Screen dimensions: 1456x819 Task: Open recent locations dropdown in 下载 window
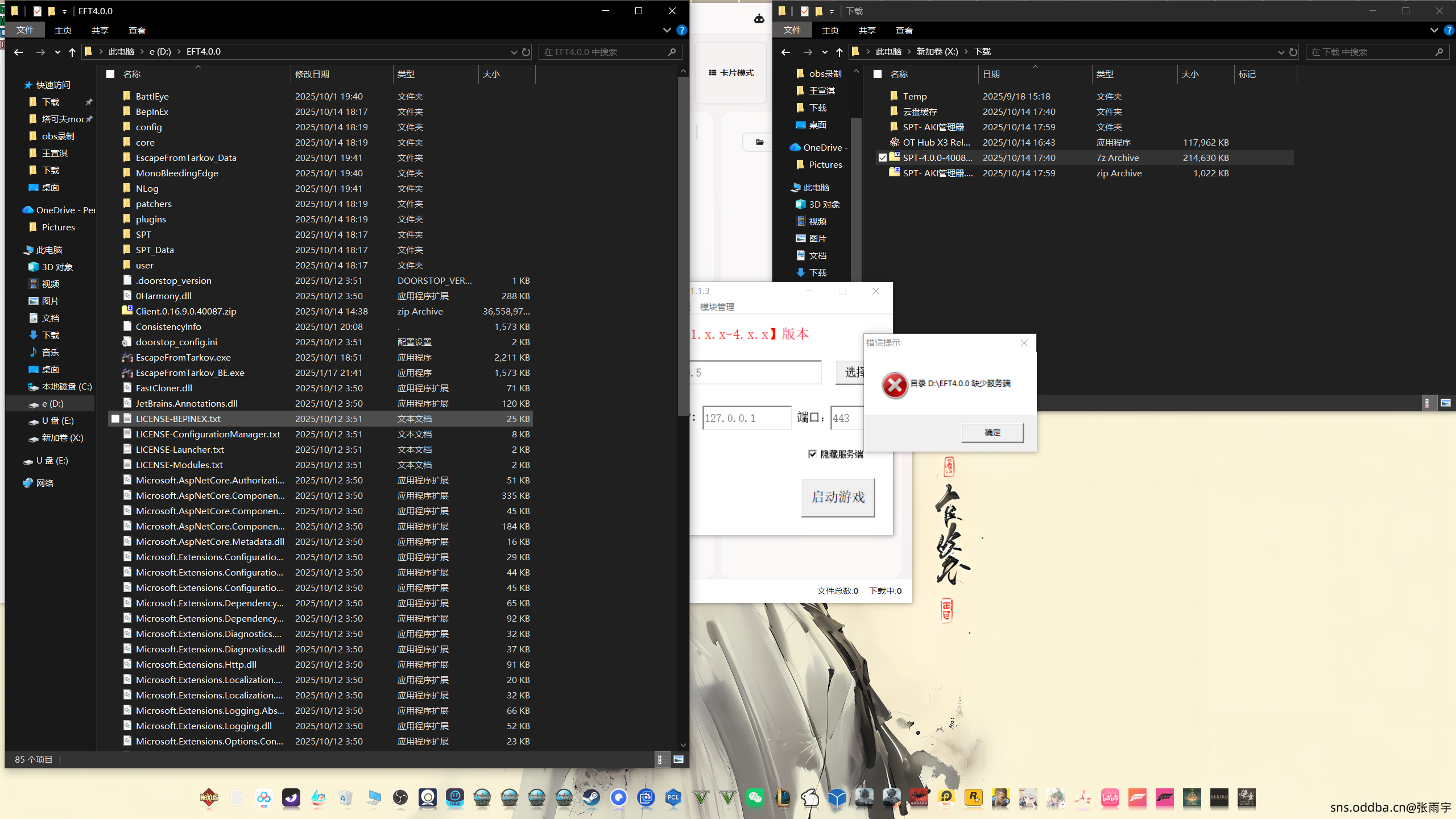[x=825, y=52]
